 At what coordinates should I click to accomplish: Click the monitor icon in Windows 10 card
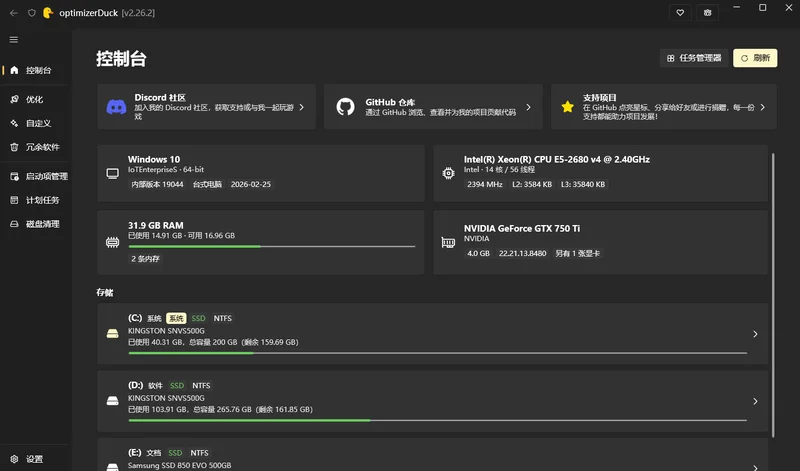click(113, 173)
